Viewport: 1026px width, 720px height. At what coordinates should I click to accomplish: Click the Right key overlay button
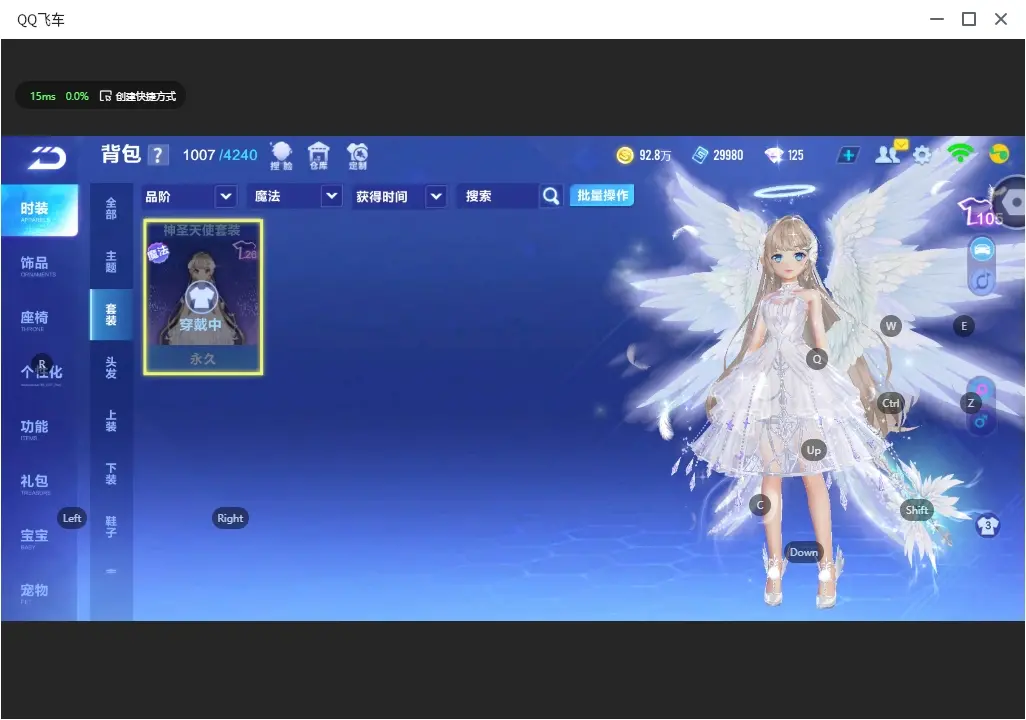pyautogui.click(x=230, y=518)
